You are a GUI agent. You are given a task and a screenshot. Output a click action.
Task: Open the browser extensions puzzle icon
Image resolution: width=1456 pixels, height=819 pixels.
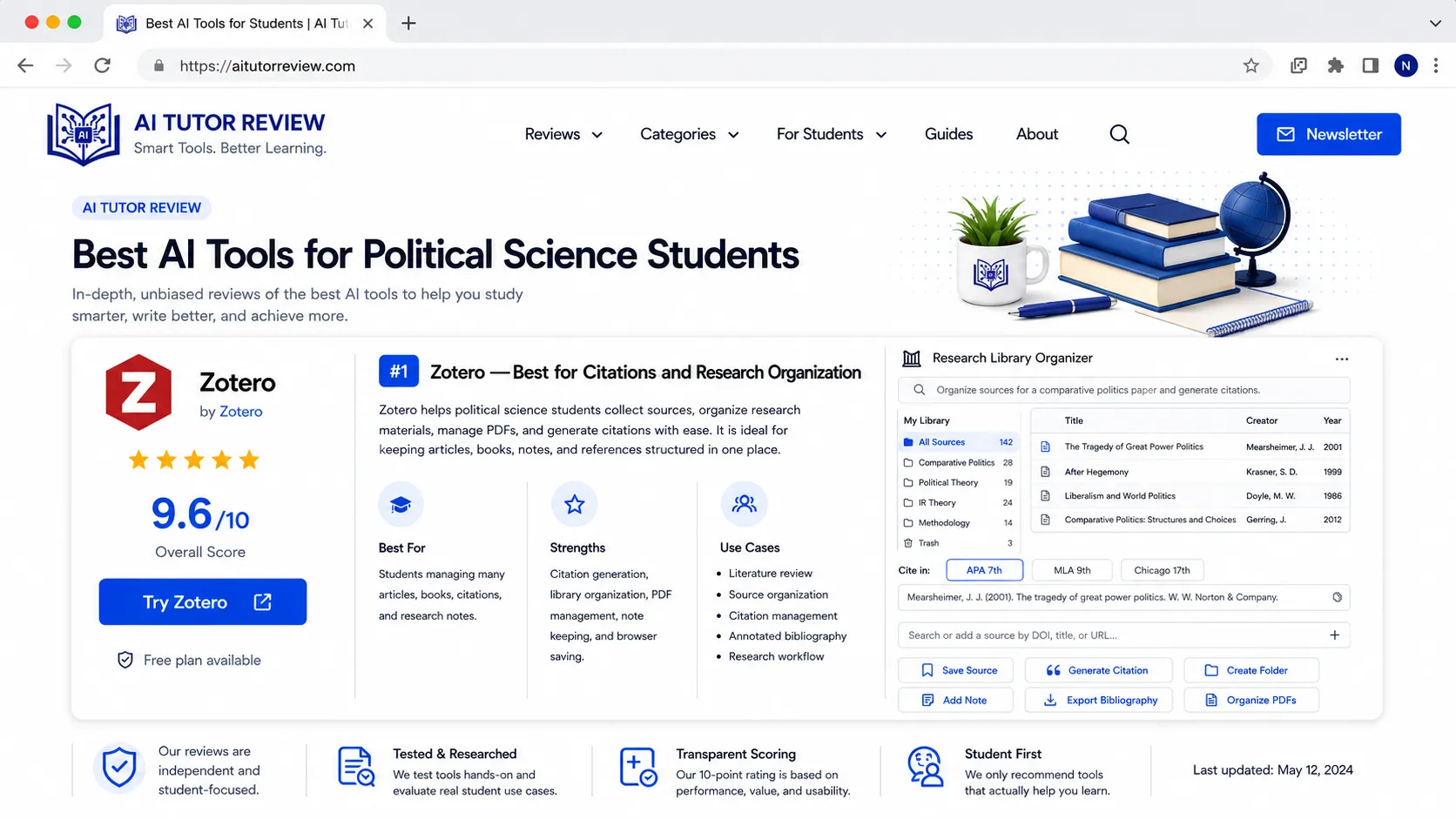coord(1335,65)
